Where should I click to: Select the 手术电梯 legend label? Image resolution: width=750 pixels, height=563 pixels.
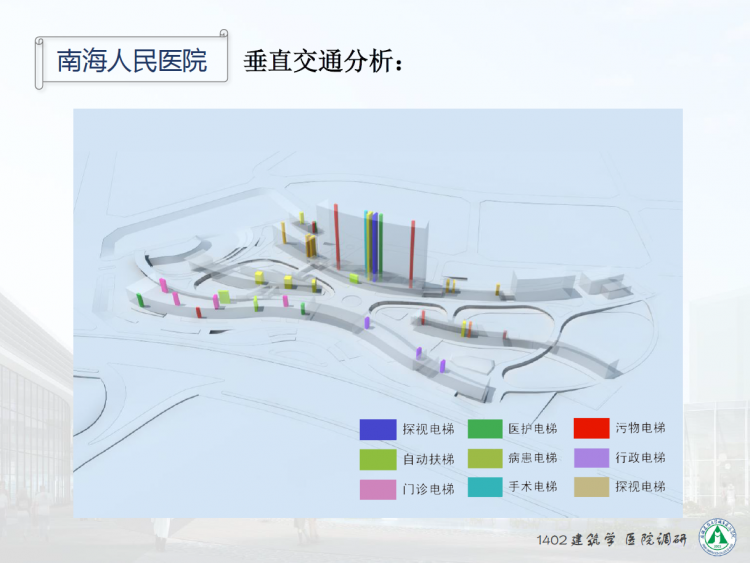coord(533,487)
